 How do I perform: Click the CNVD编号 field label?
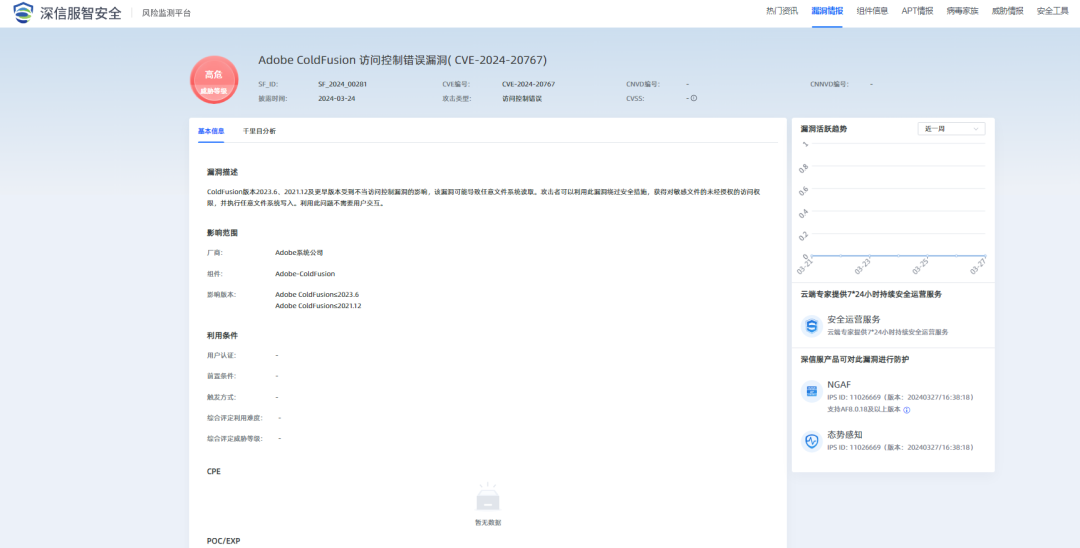[642, 84]
